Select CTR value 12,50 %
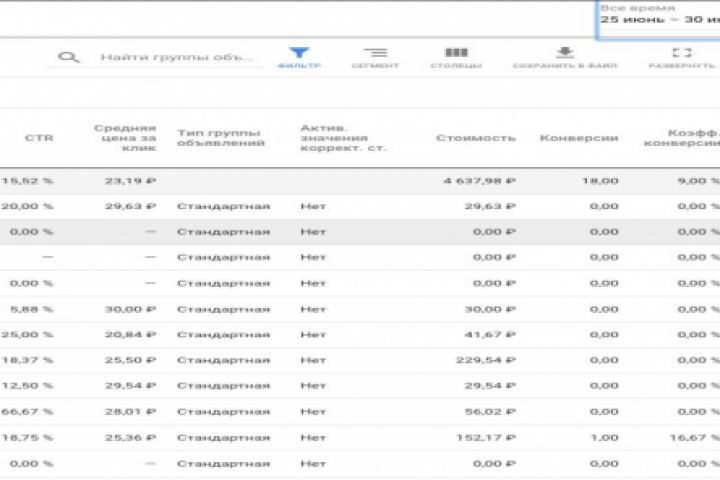 tap(27, 386)
